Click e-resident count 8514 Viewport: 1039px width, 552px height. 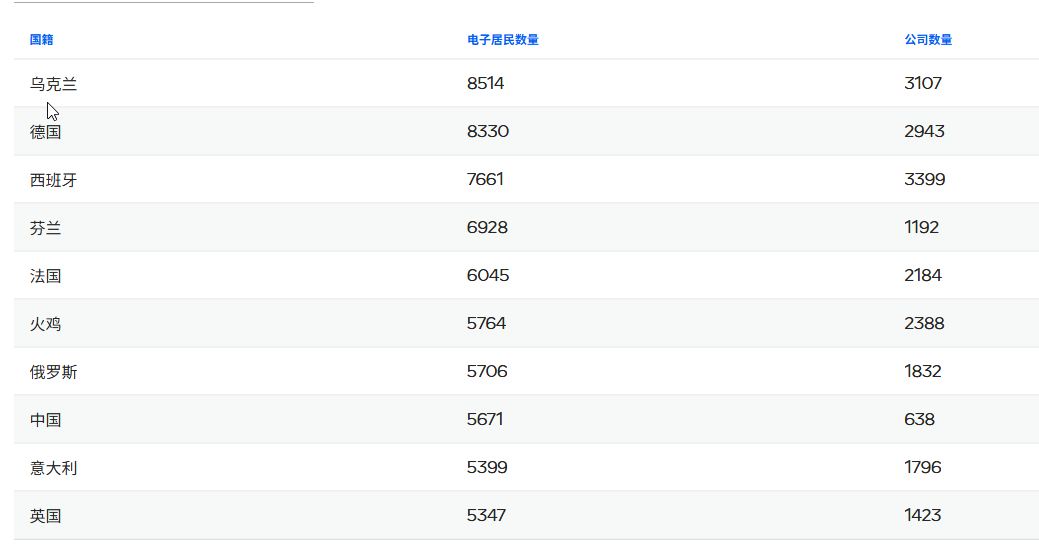pos(485,84)
